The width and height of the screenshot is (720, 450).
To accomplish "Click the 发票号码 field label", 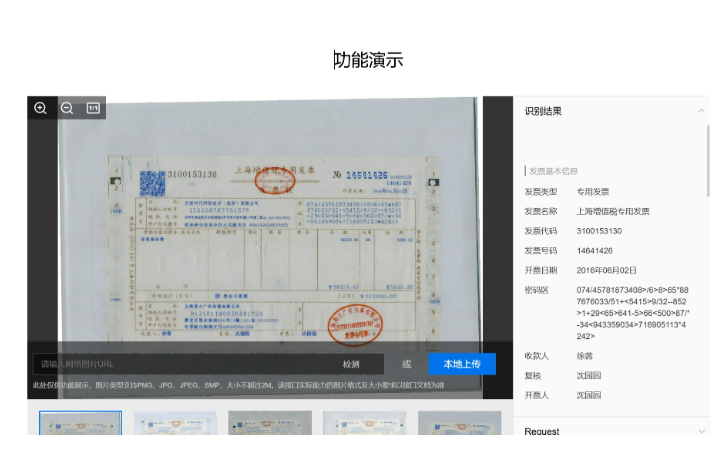I will (540, 251).
